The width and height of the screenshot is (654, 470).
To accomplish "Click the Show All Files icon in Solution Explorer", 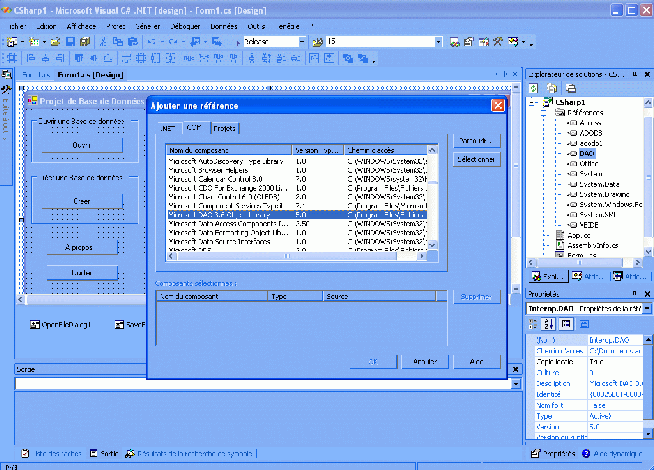I will tap(552, 88).
